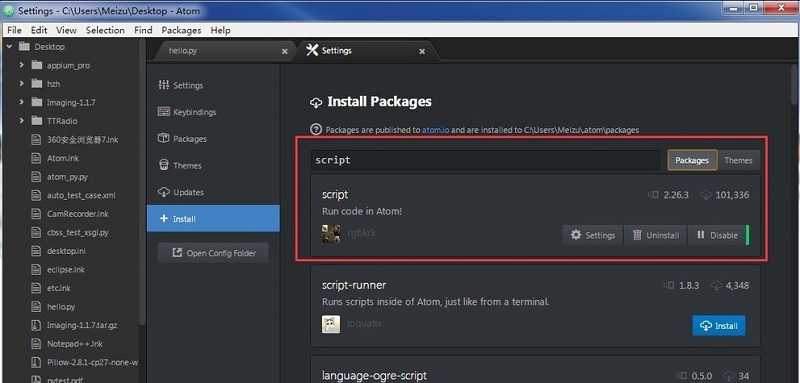Disable the script package
The height and width of the screenshot is (383, 800).
[x=717, y=235]
